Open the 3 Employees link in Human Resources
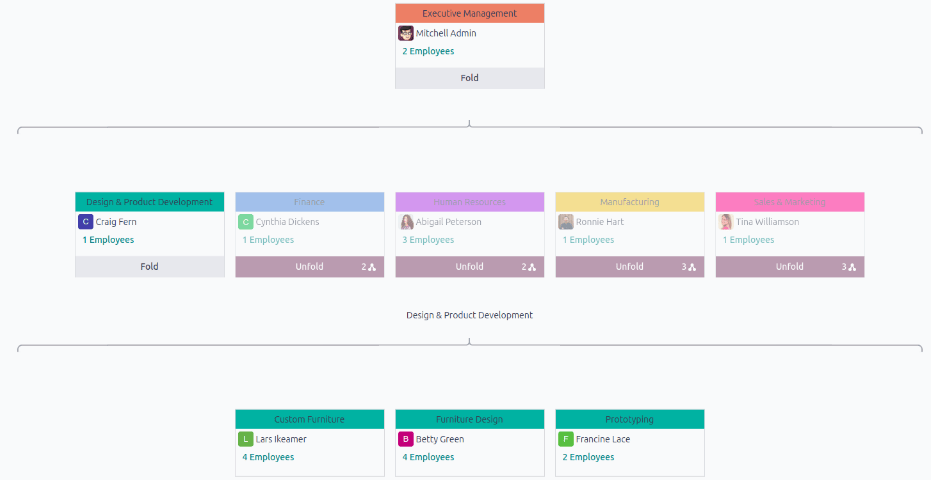 pos(428,240)
